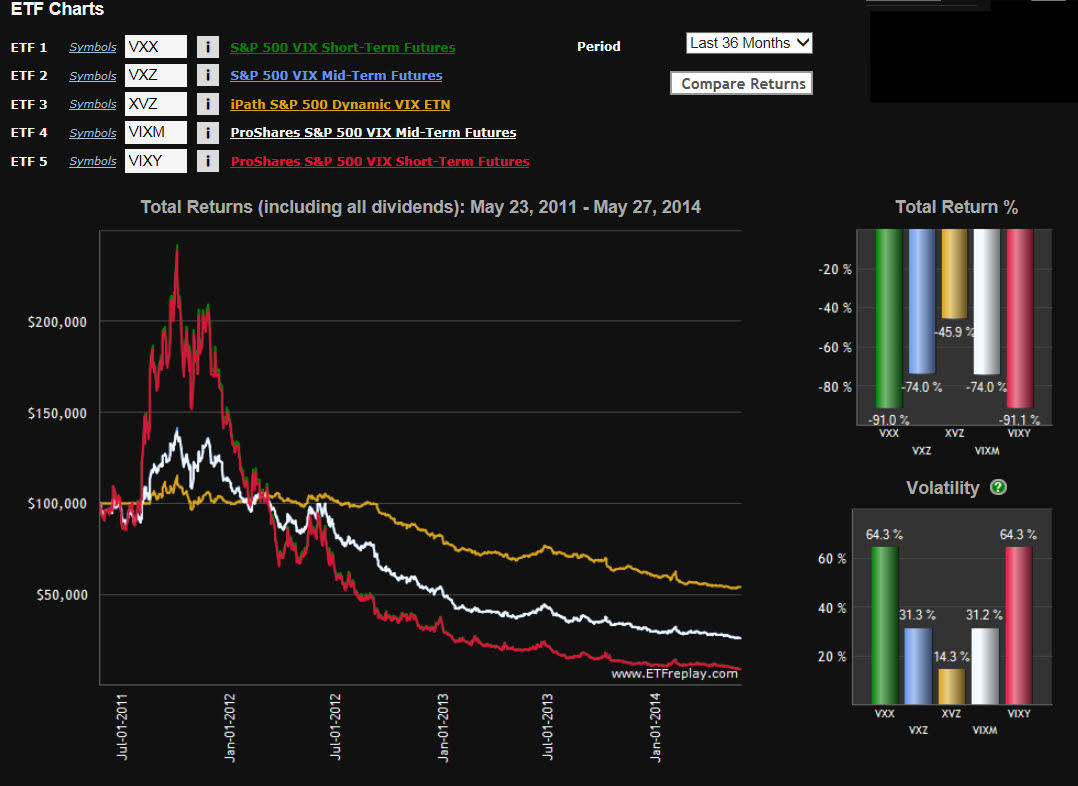
Task: Click the green Volatility help icon
Action: click(x=998, y=488)
